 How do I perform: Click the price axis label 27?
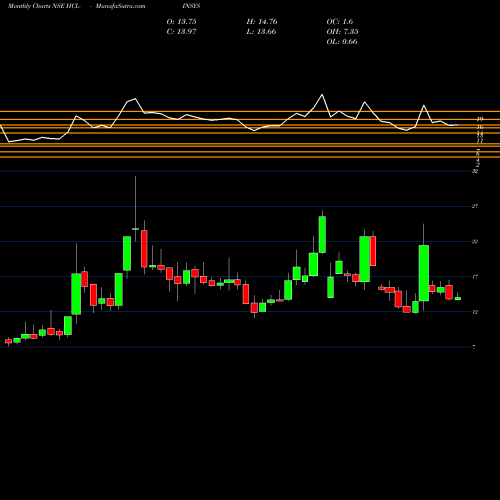475,206
